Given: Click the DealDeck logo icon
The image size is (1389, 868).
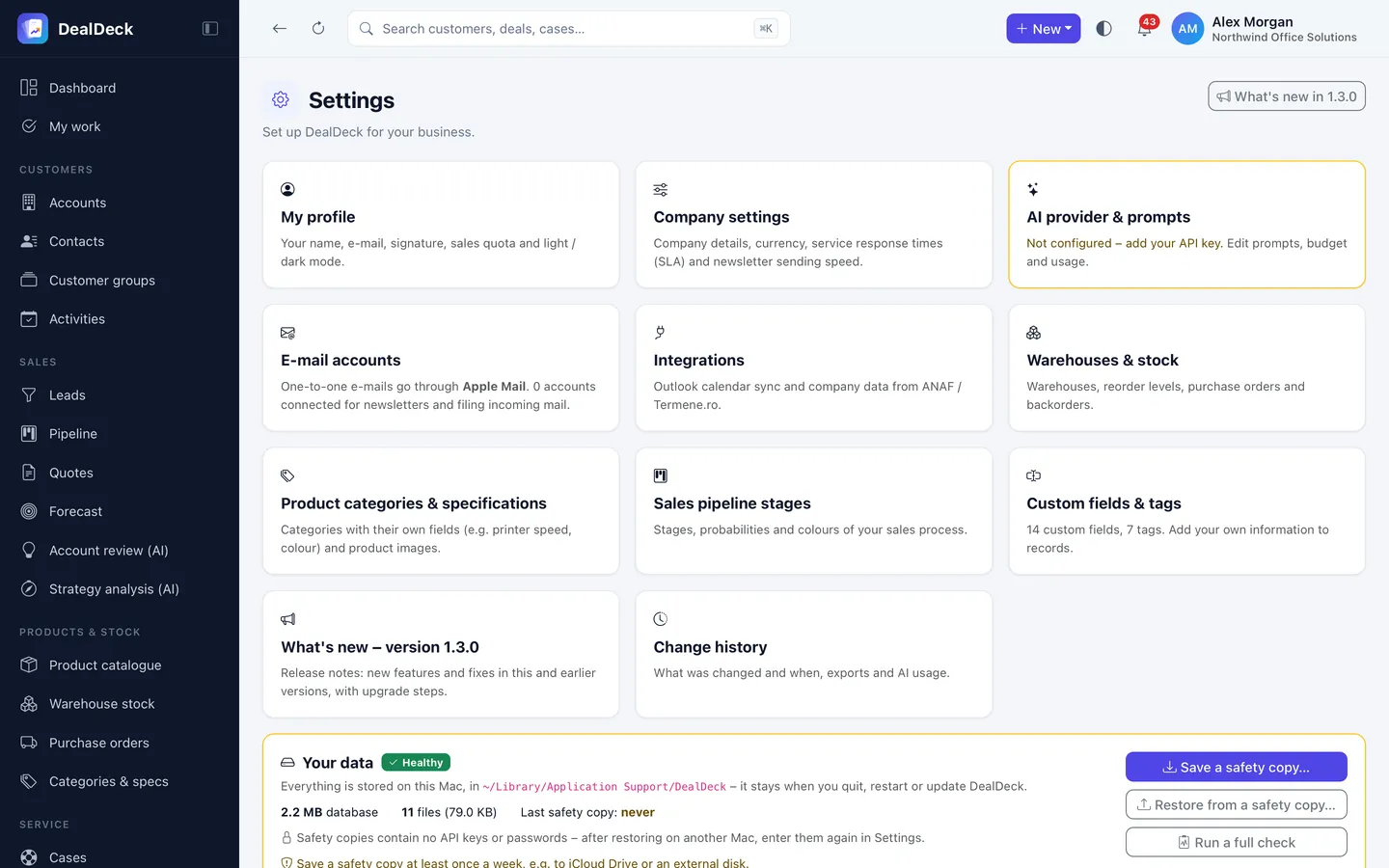Looking at the screenshot, I should pyautogui.click(x=33, y=29).
